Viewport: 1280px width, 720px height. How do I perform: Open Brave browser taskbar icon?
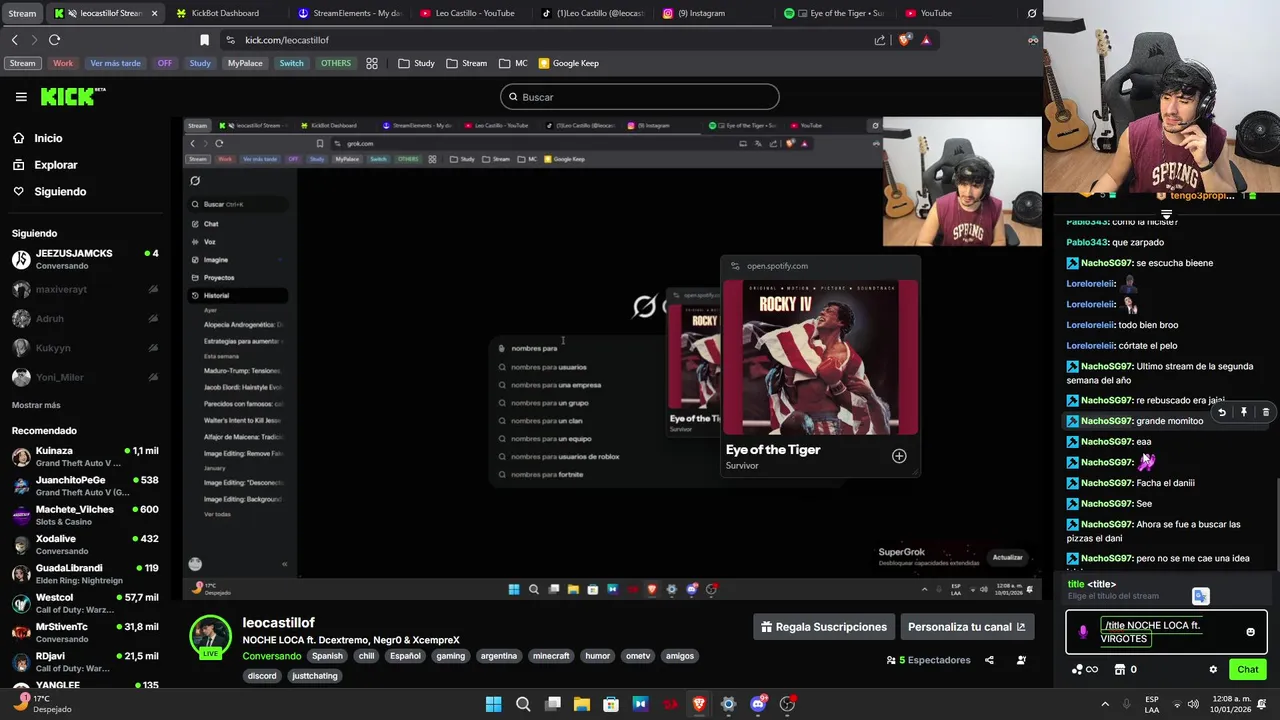click(699, 704)
